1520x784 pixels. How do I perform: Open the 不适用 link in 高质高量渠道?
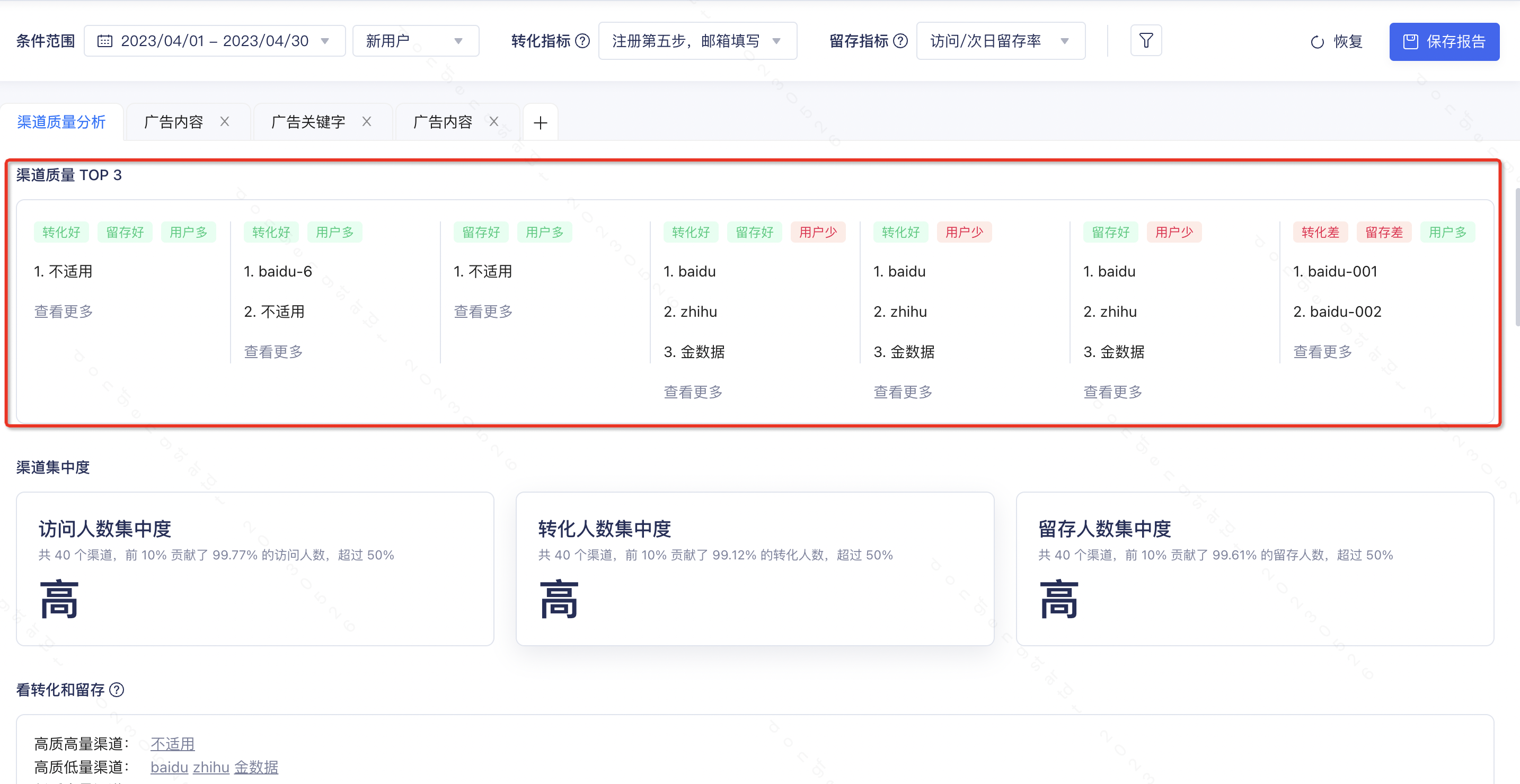pos(172,744)
